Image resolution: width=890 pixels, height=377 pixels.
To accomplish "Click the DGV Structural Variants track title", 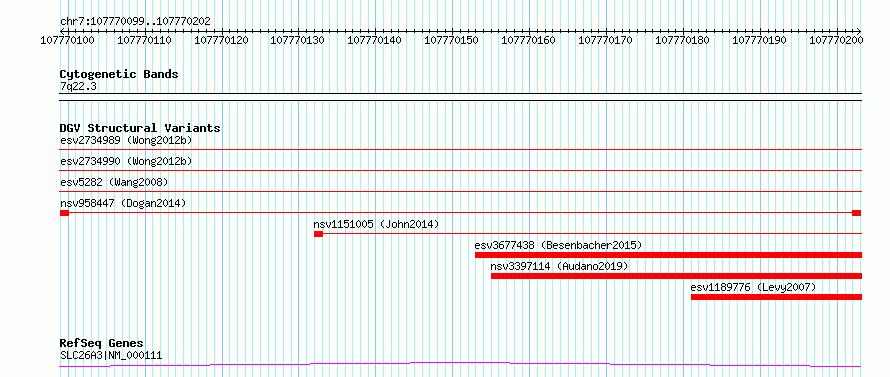I will (140, 128).
